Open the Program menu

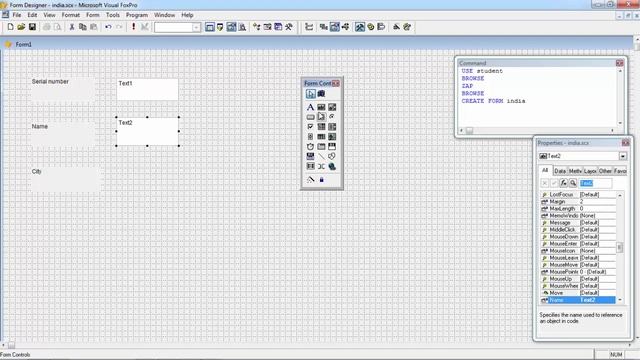pos(137,15)
